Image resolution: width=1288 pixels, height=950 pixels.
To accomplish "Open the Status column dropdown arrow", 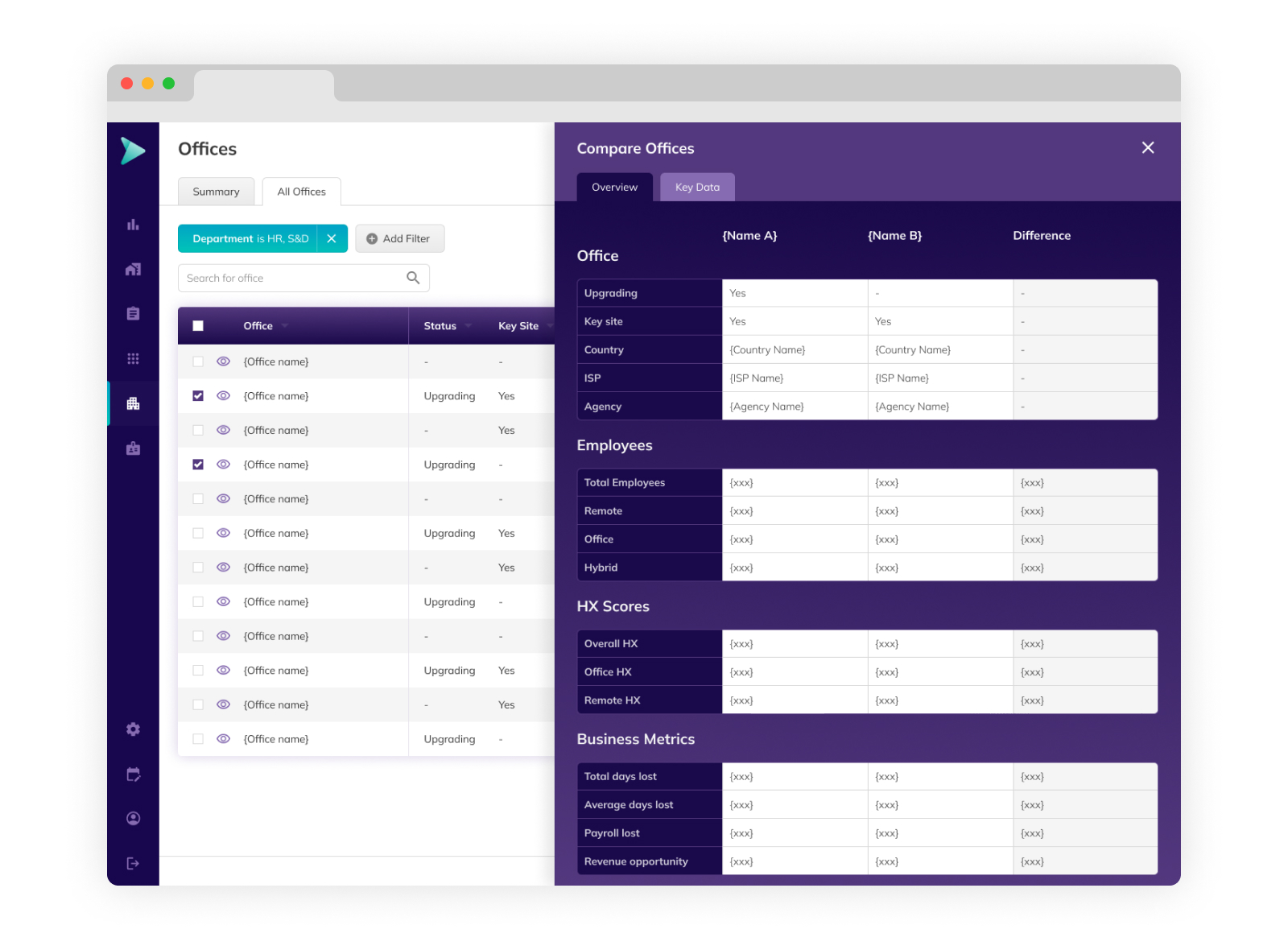I will (x=469, y=326).
